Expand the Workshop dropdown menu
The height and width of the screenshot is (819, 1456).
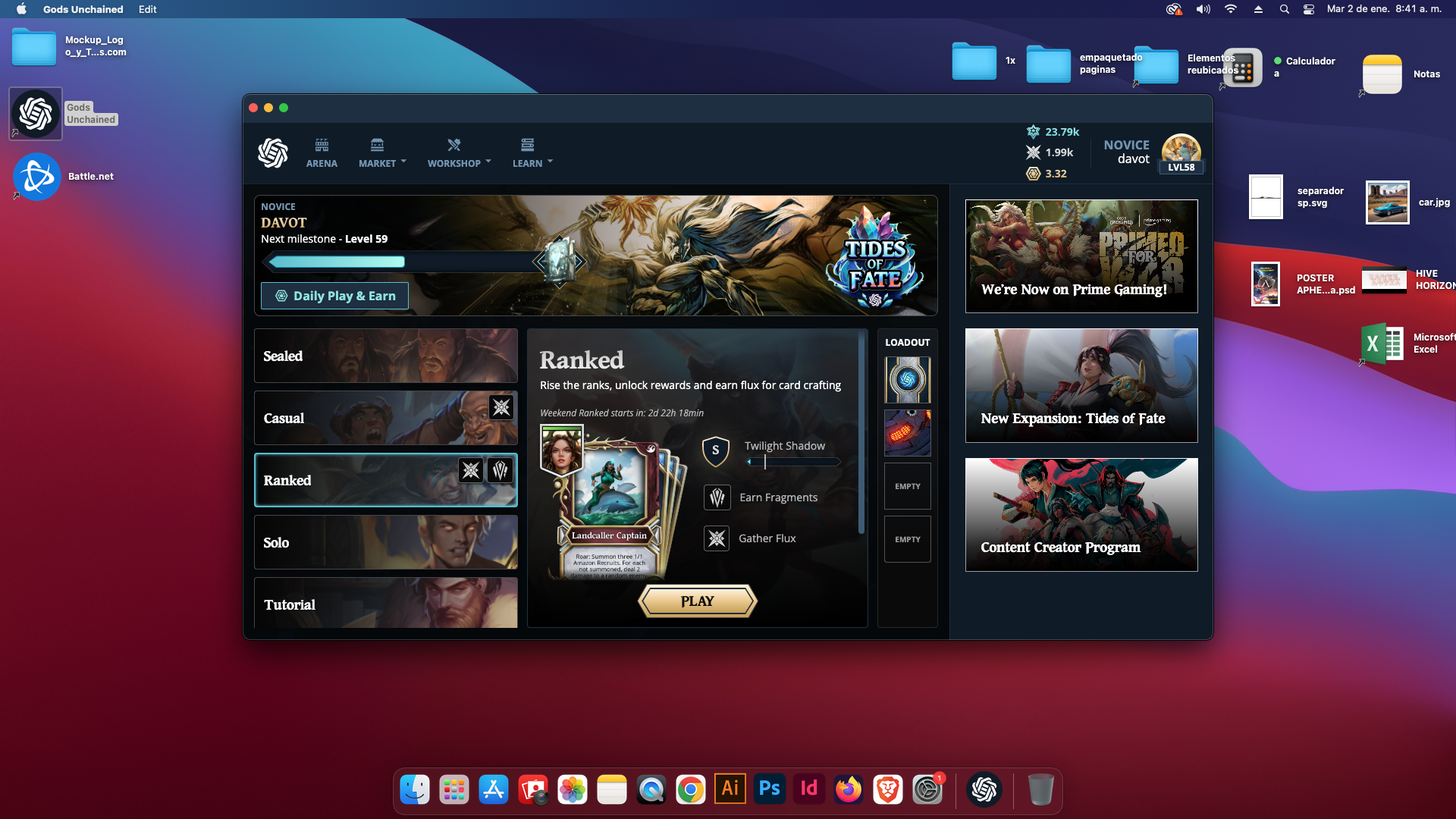coord(459,152)
